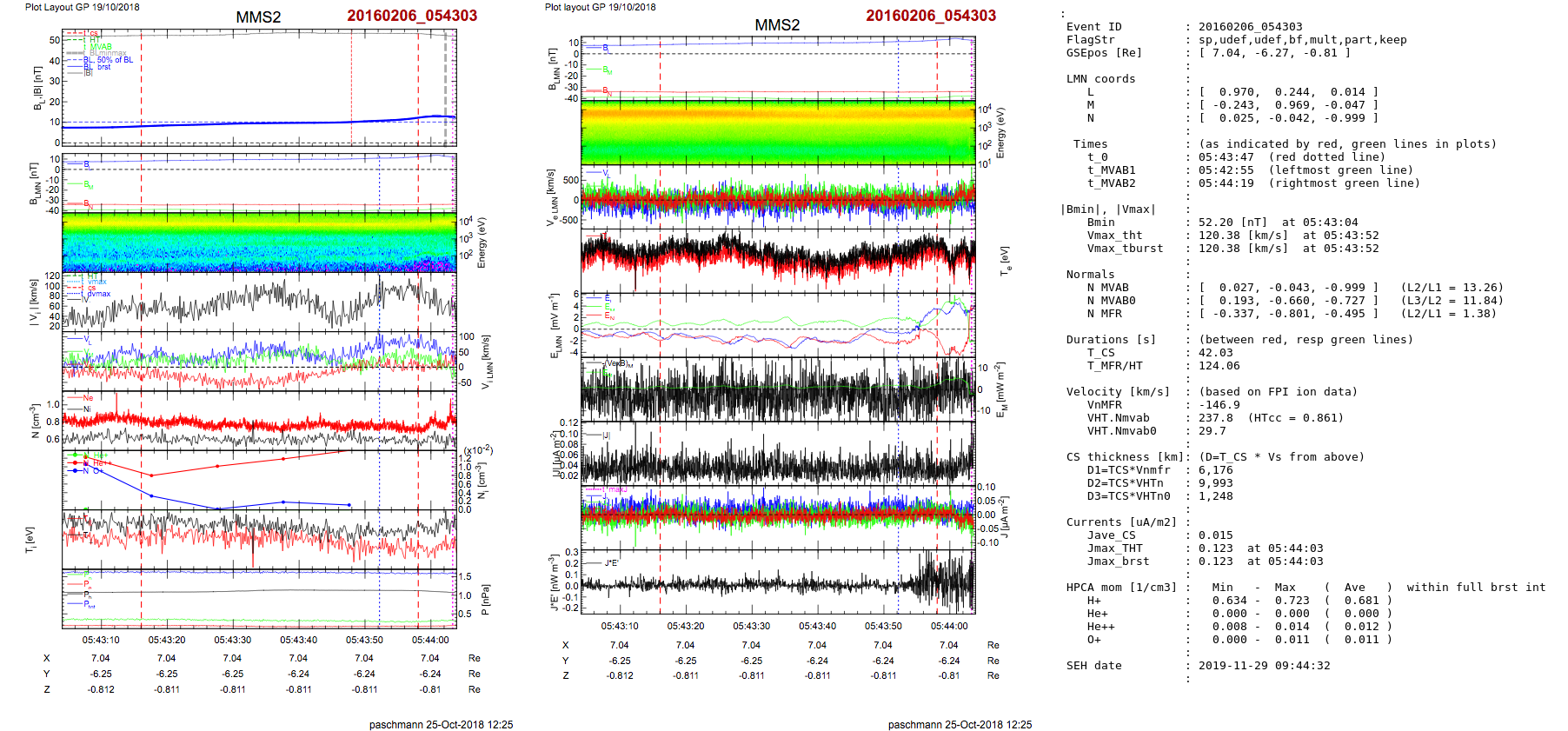Click the |Vi| ion speed plot panel
The height and width of the screenshot is (731, 1568).
coord(259,302)
